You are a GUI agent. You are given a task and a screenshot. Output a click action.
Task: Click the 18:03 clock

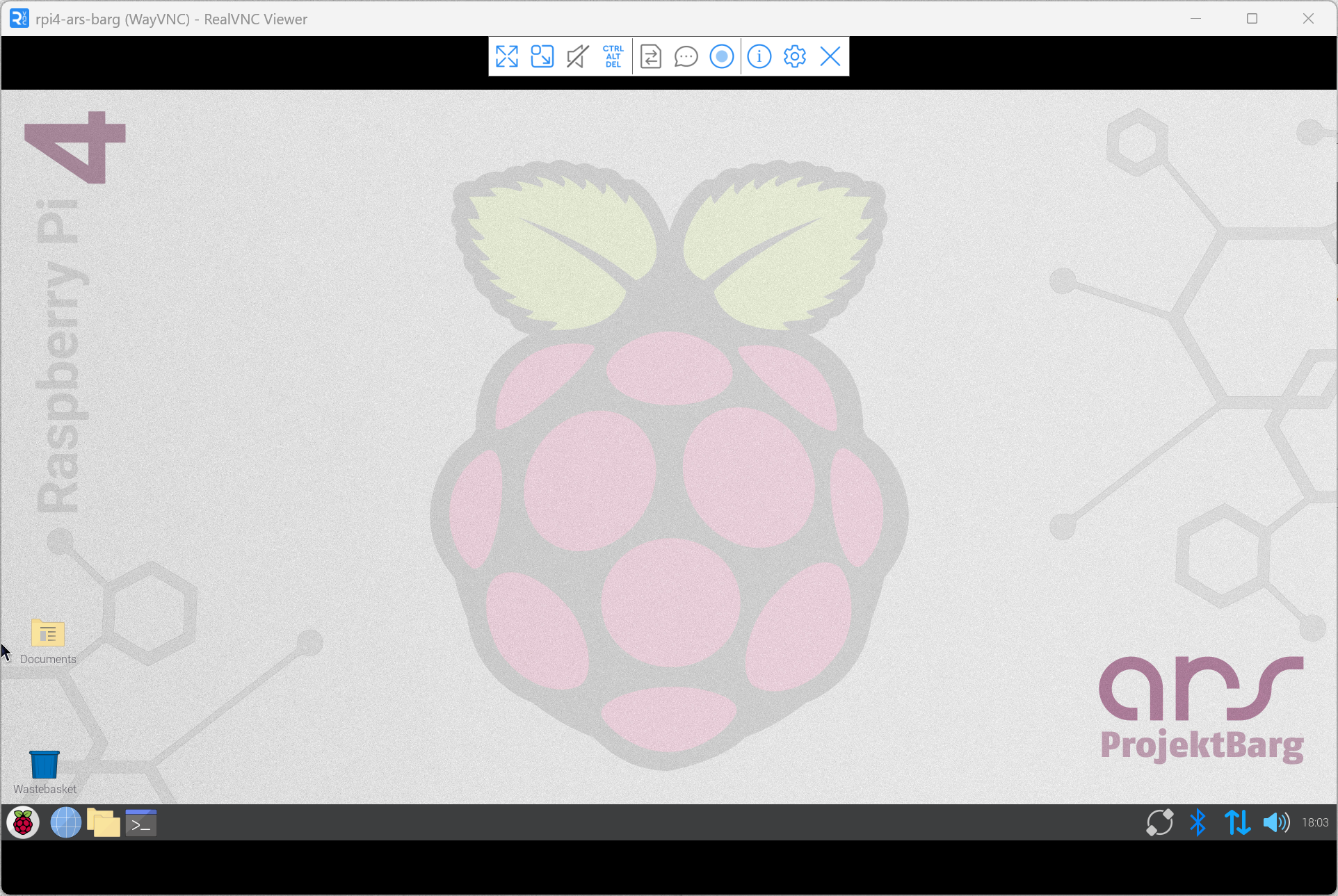click(x=1315, y=823)
